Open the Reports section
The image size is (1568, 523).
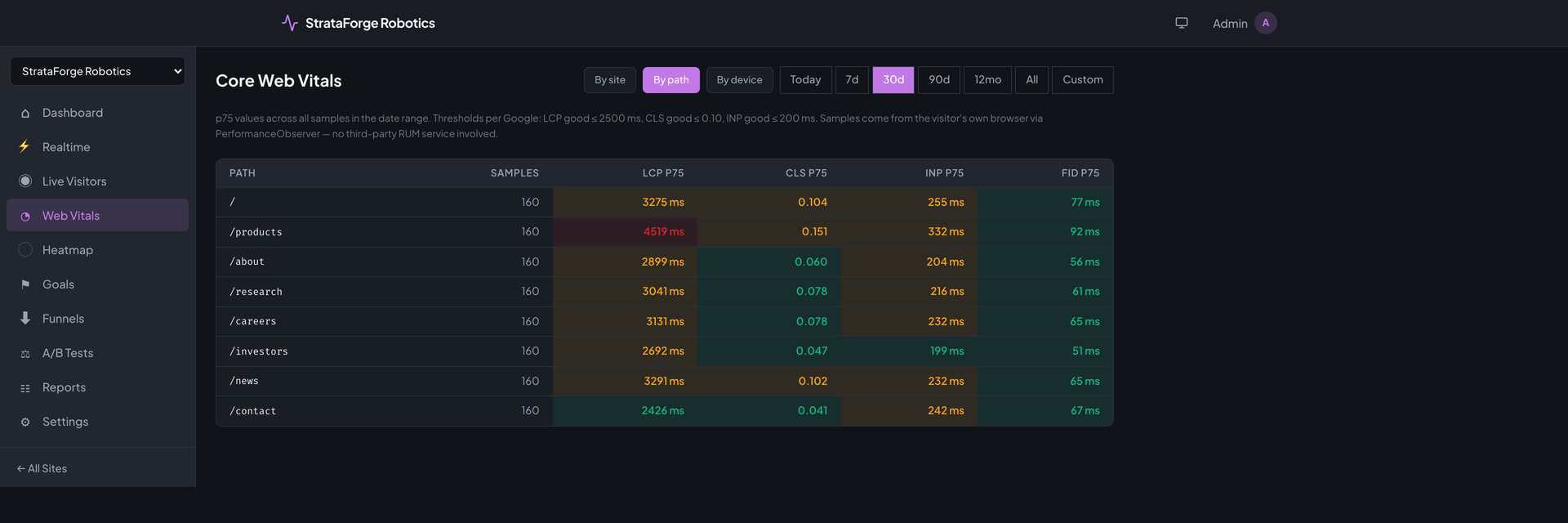tap(97, 387)
